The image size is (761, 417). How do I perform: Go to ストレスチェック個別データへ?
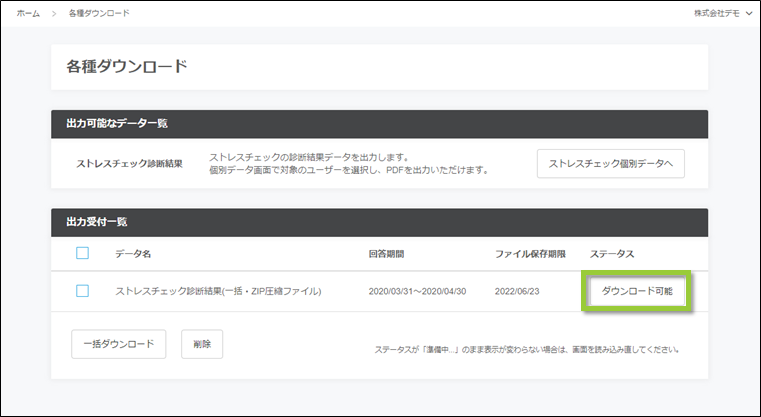610,163
